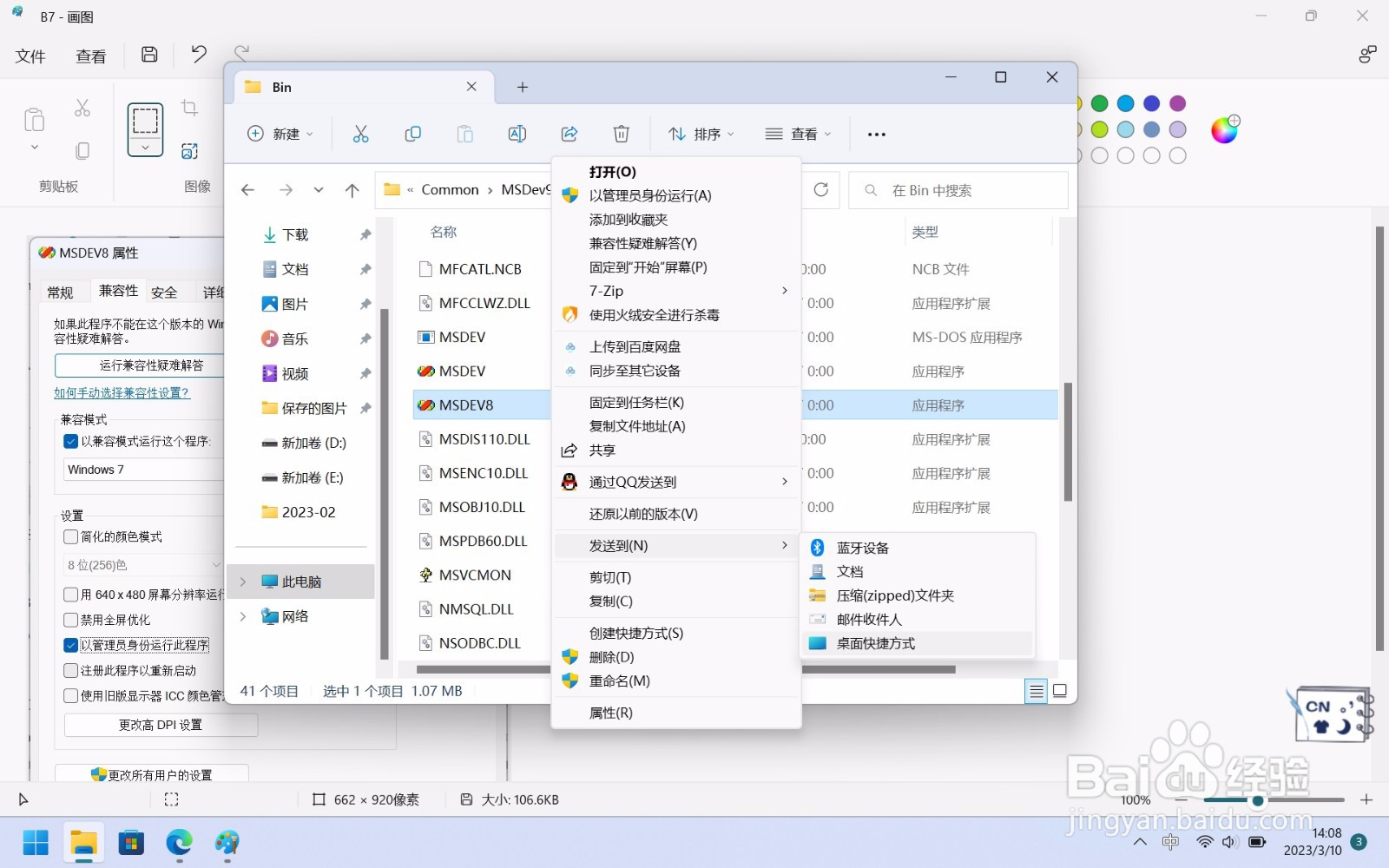
Task: Open a new Explorer tab with plus
Action: [523, 87]
